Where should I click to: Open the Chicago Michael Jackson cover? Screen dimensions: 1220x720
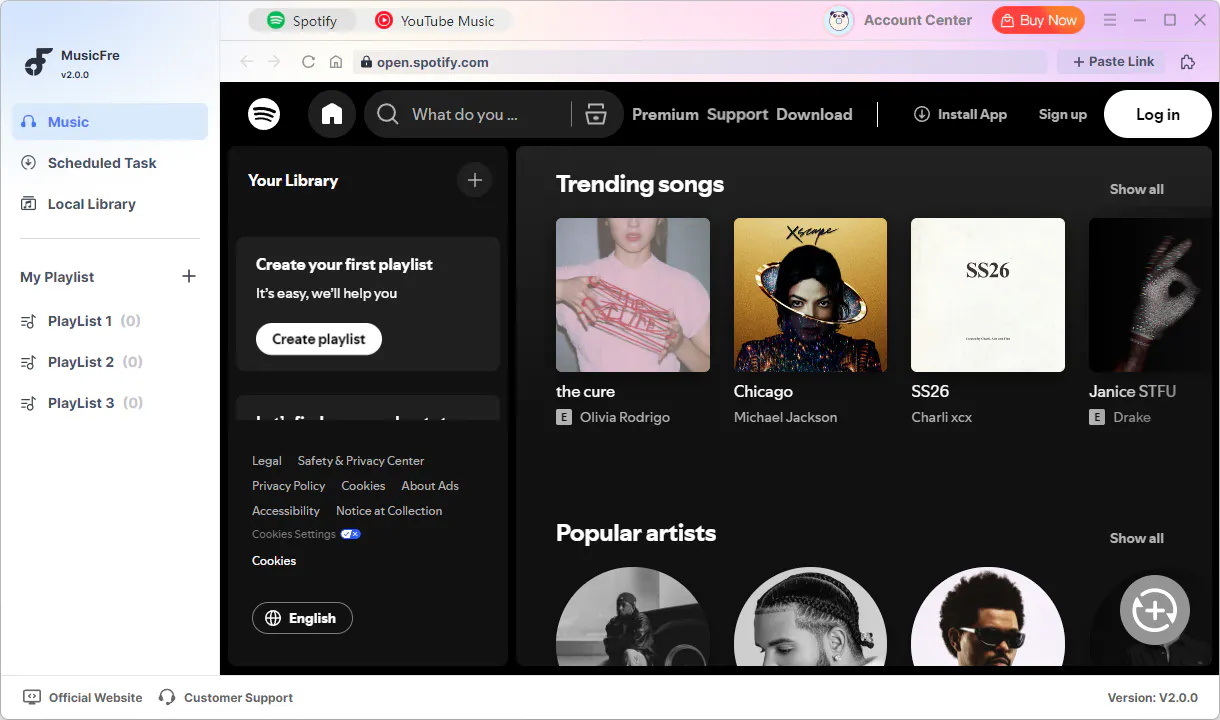coord(810,295)
